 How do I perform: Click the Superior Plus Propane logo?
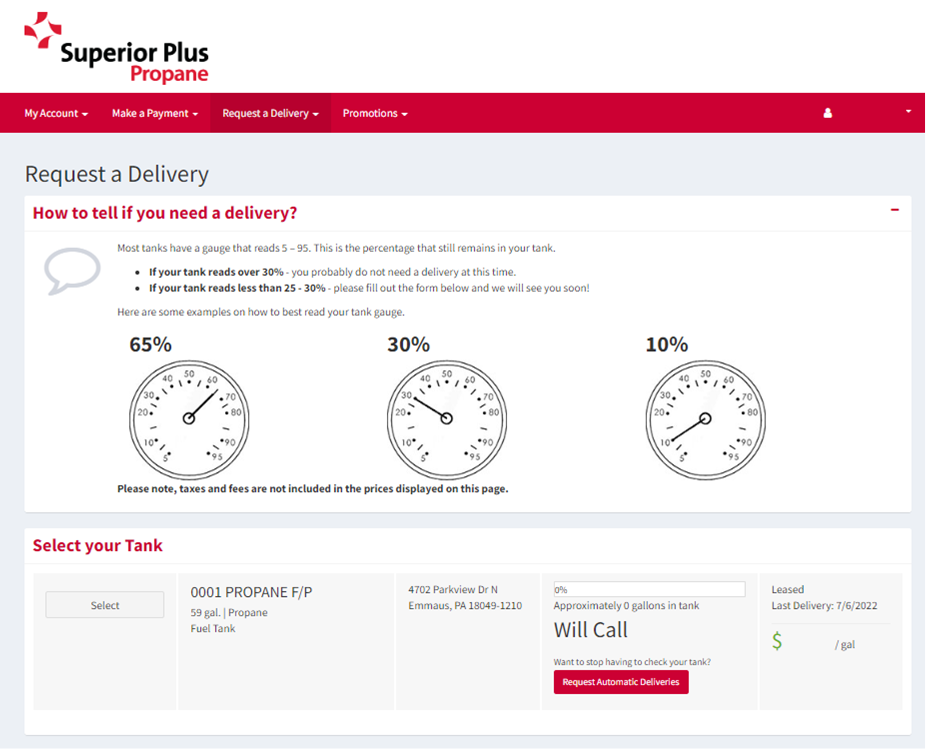click(x=116, y=47)
